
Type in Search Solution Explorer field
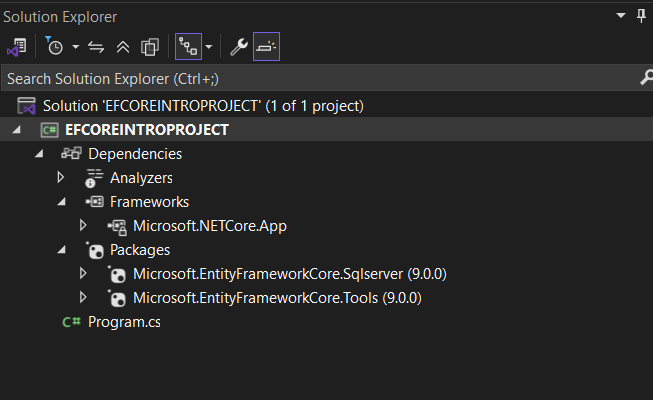300,78
